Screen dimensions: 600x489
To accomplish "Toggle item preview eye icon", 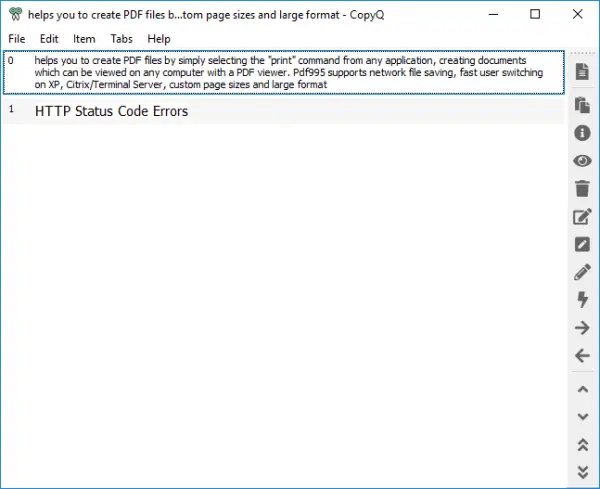I will (582, 161).
